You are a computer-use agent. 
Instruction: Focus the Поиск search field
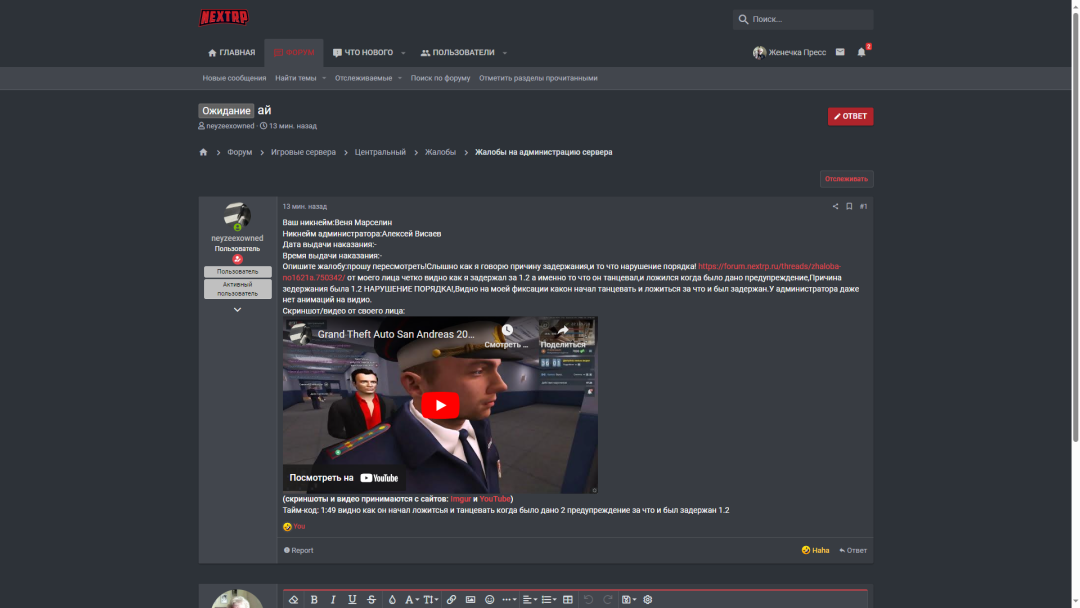point(803,19)
